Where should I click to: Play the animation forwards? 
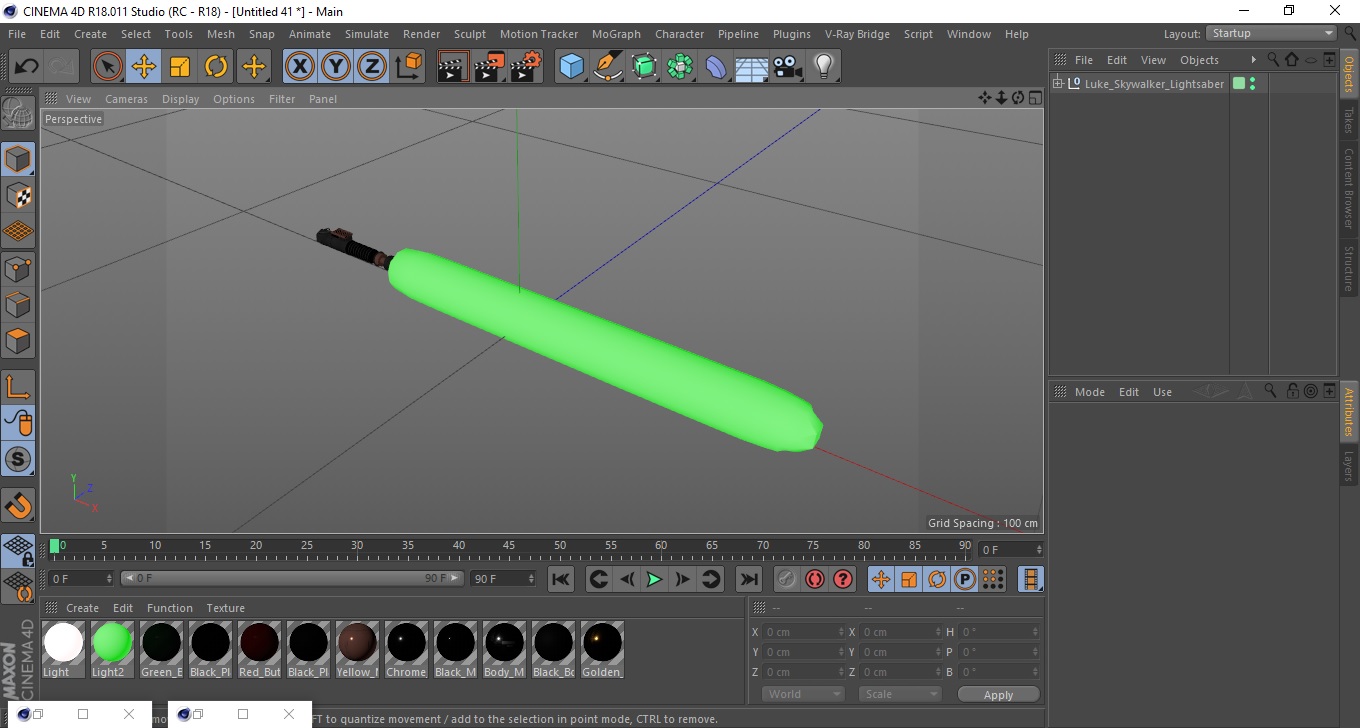[x=654, y=579]
